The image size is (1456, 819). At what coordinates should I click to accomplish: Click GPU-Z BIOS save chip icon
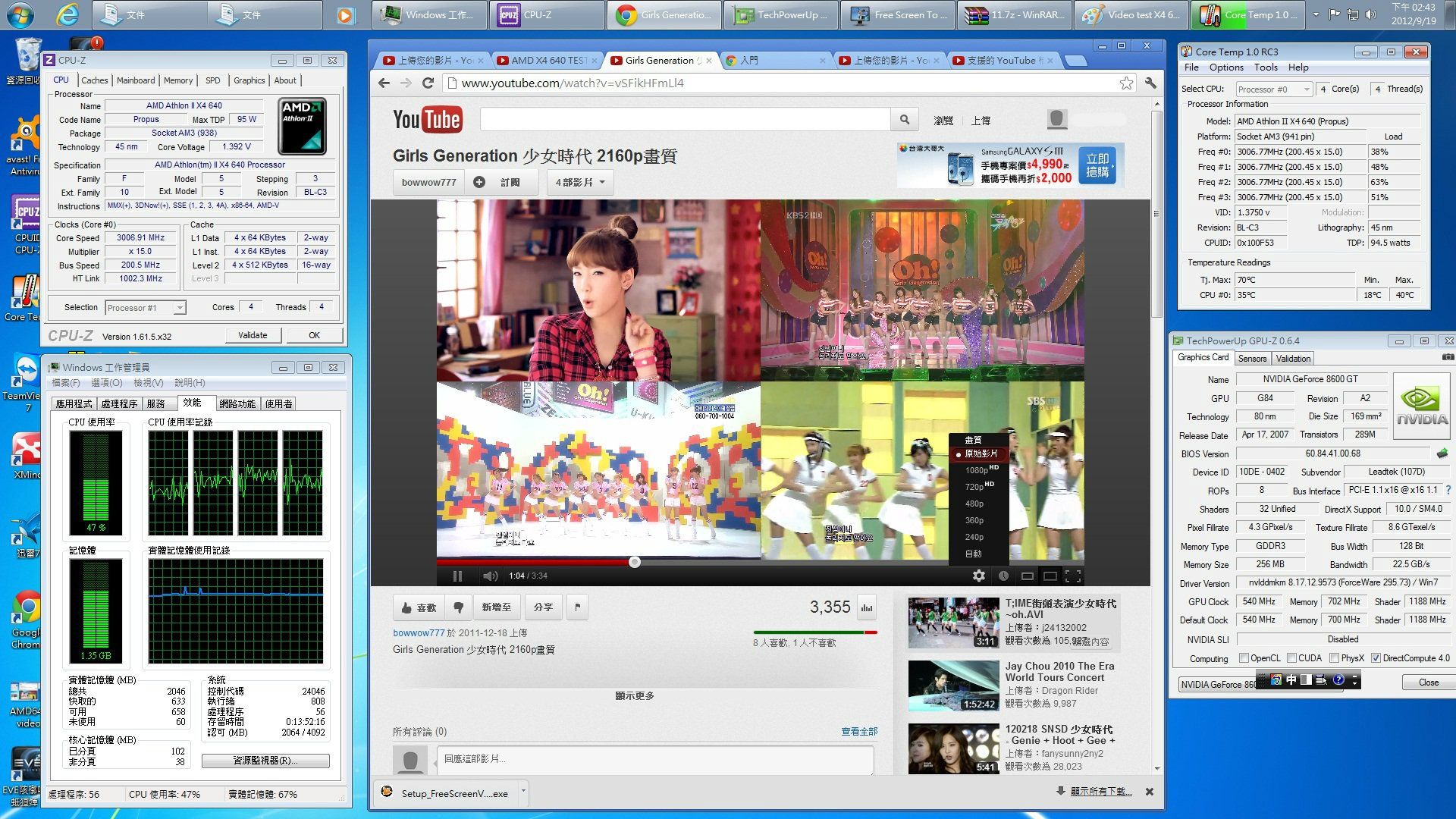pyautogui.click(x=1442, y=453)
